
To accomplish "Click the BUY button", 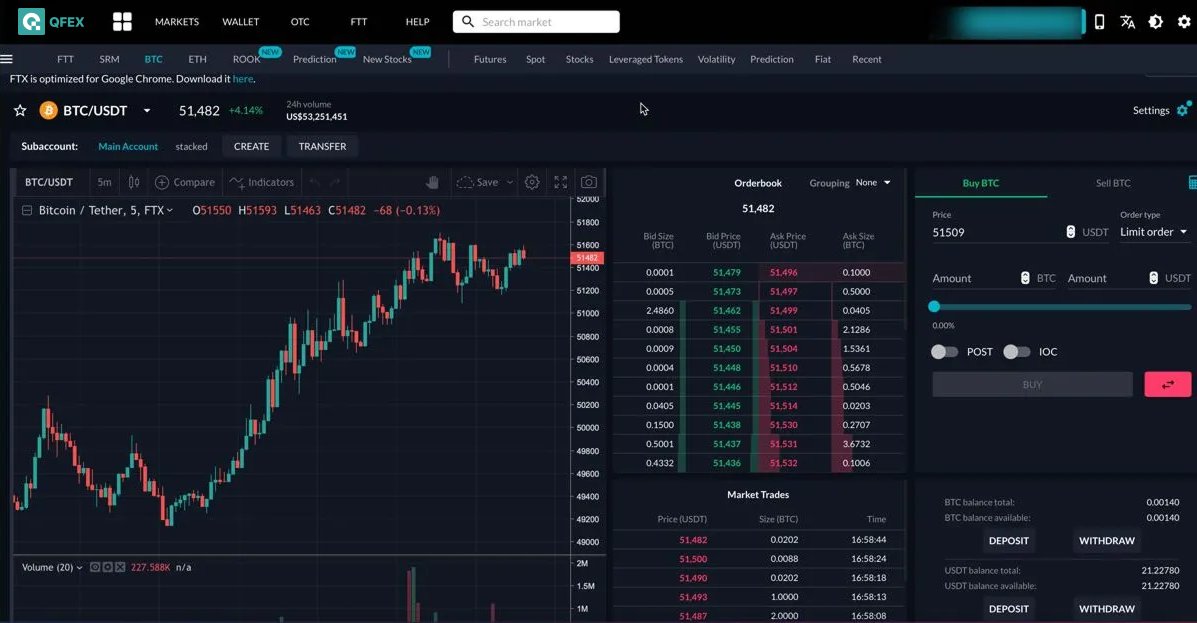I will pyautogui.click(x=1032, y=384).
